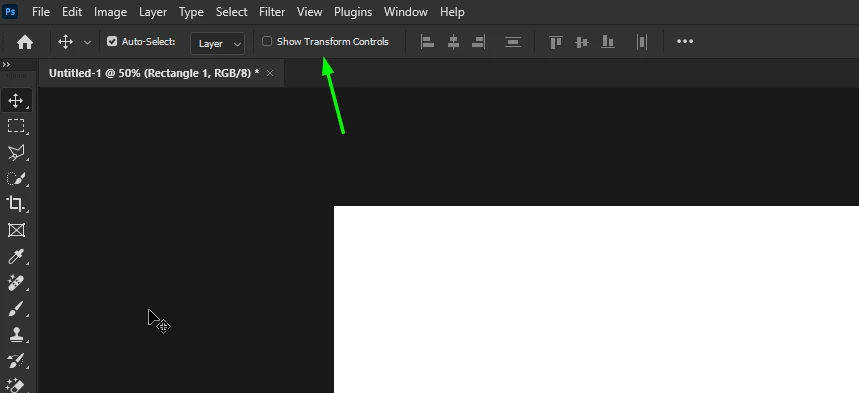Select the Crop tool

click(16, 204)
